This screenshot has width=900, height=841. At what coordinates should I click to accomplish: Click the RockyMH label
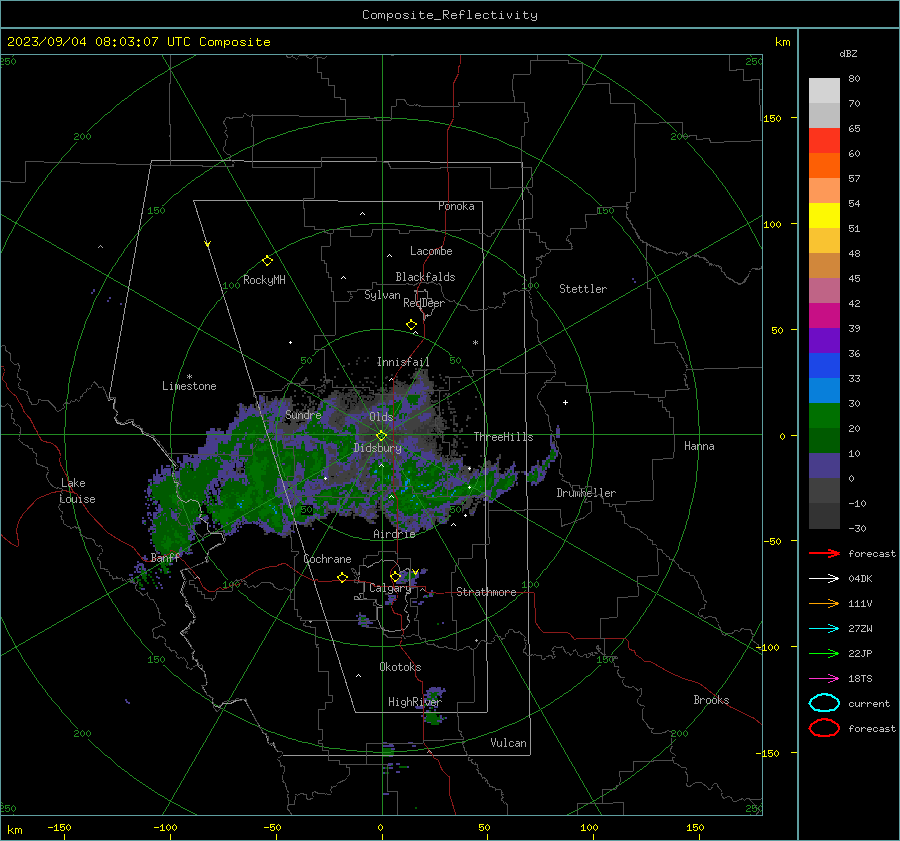click(x=264, y=280)
